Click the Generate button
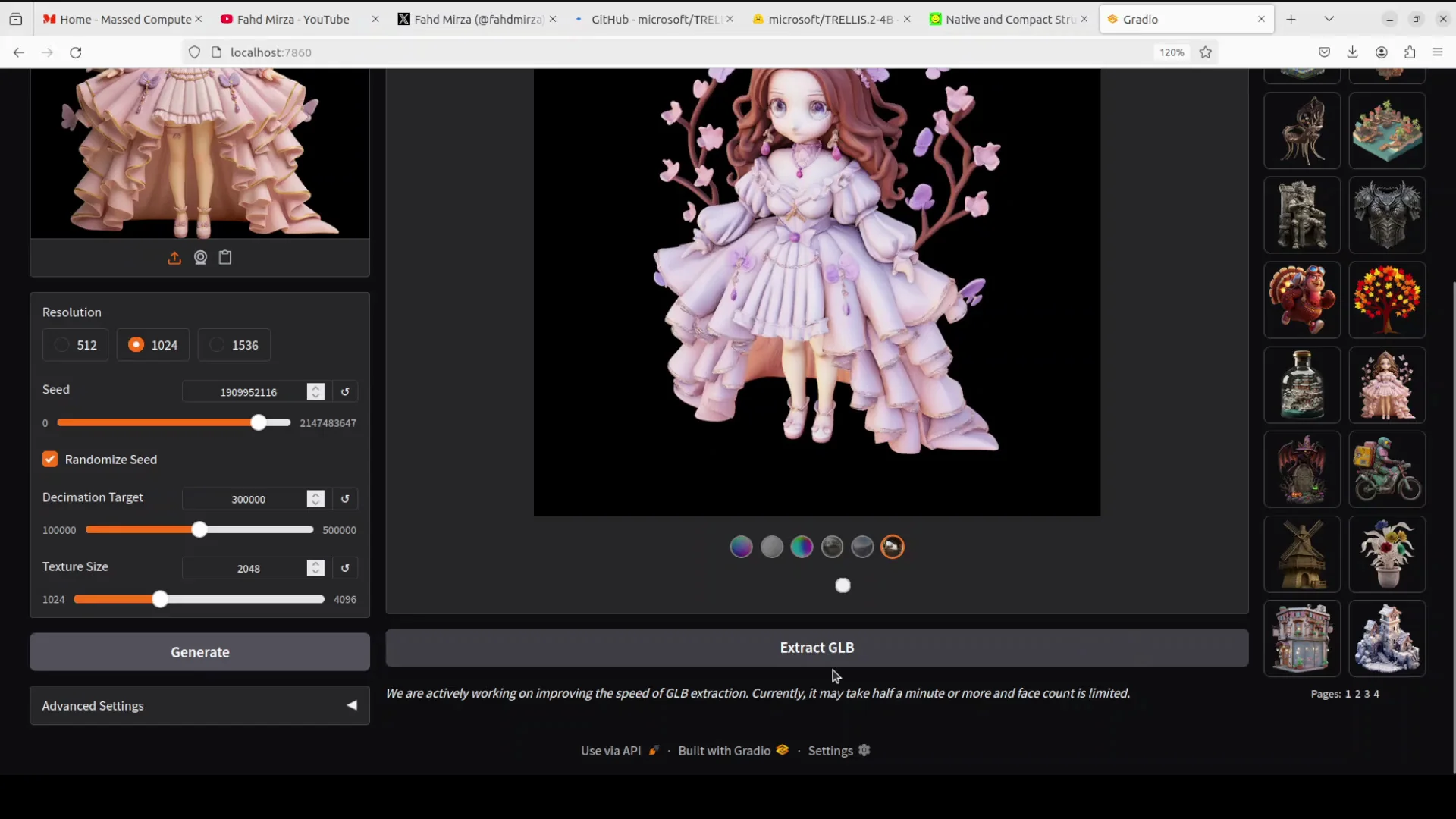Image resolution: width=1456 pixels, height=819 pixels. click(x=199, y=652)
